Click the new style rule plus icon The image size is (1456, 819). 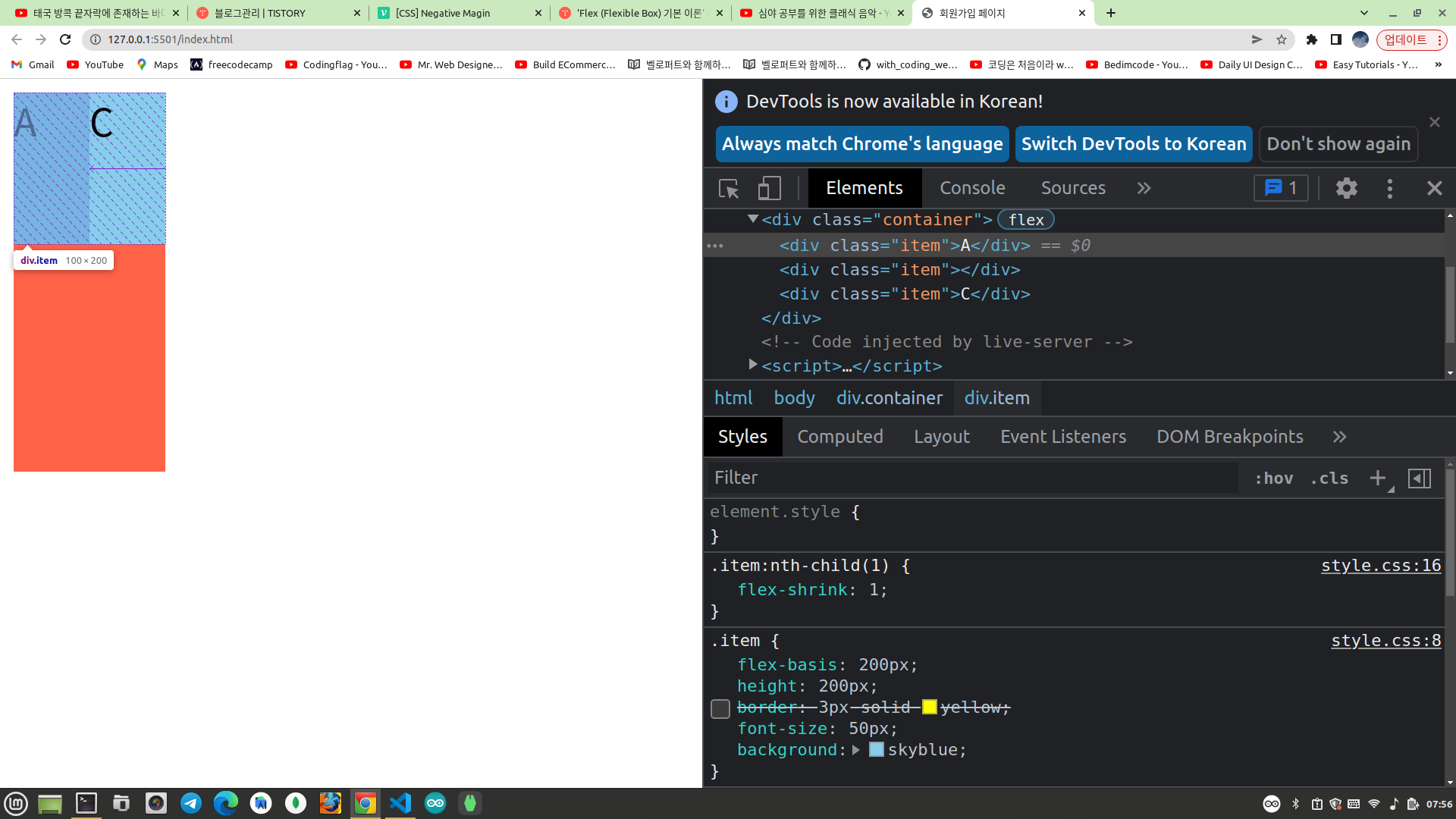coord(1378,478)
